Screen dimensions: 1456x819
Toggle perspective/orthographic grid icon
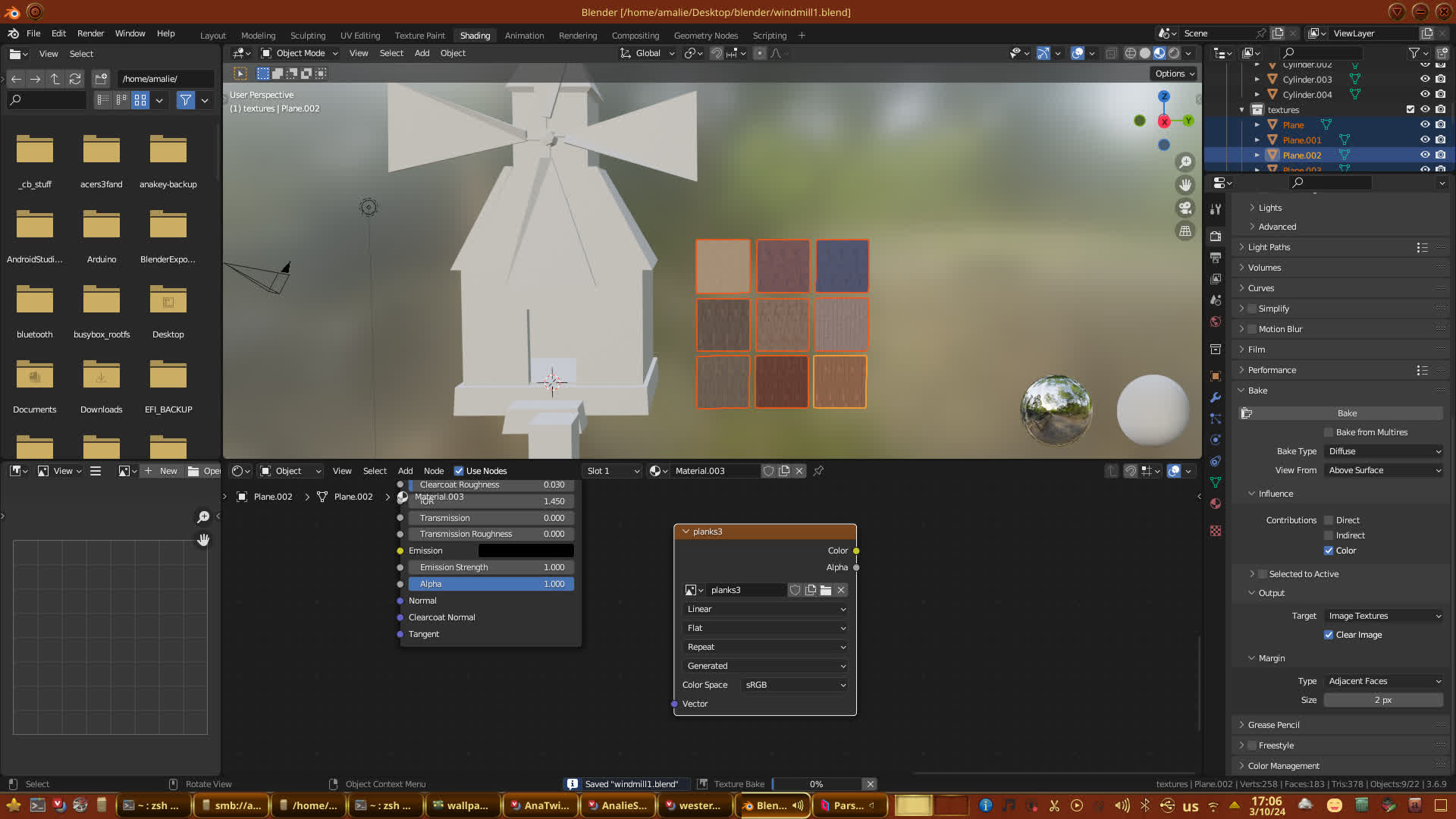point(1185,231)
